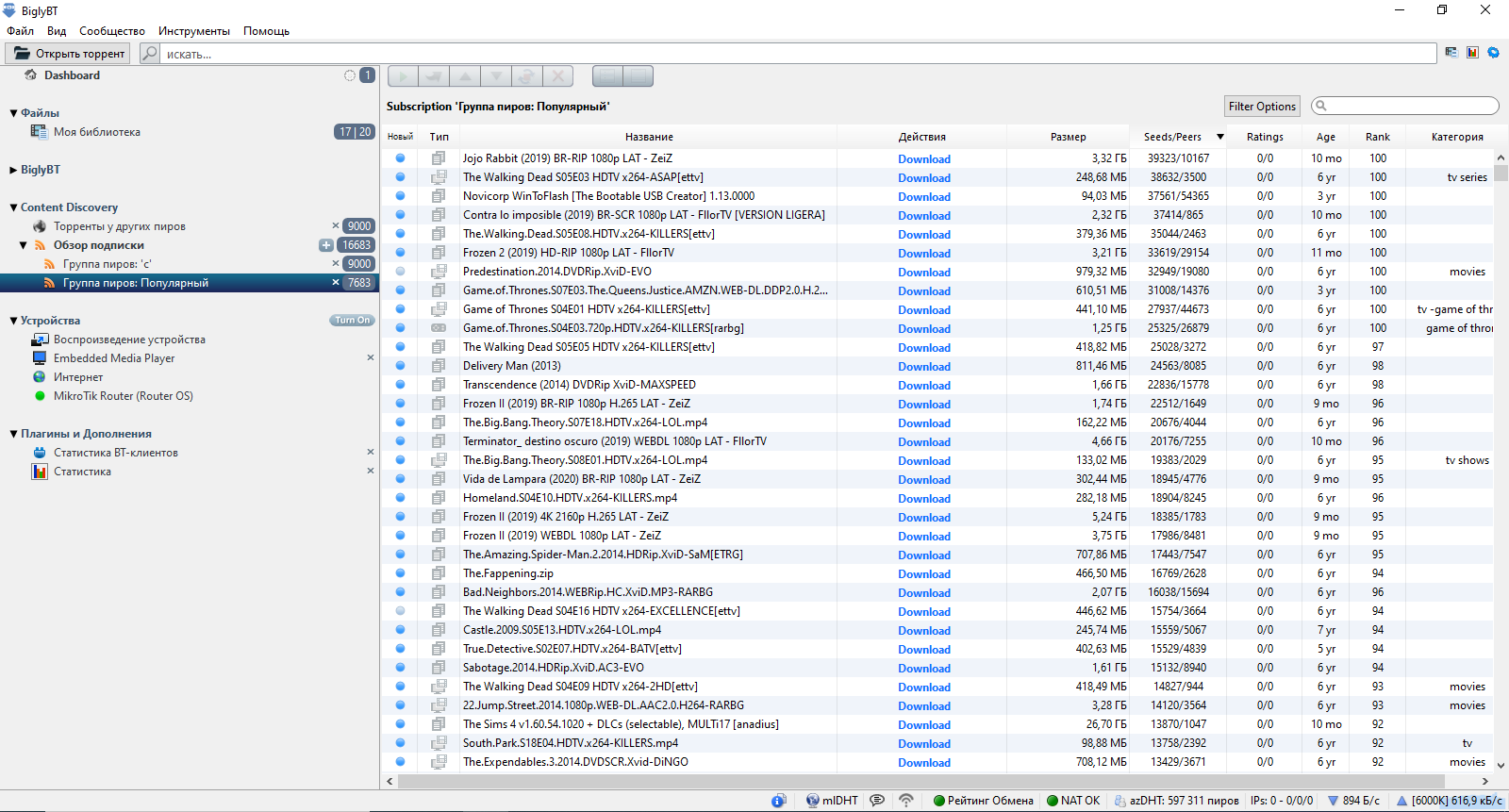Open the Сообщество menu
Image resolution: width=1509 pixels, height=812 pixels.
pos(112,31)
